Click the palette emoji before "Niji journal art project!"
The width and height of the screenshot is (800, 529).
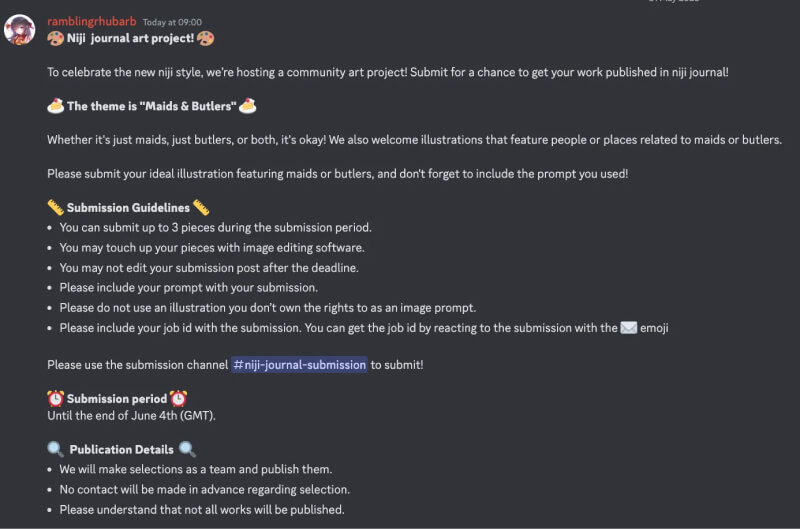(x=56, y=38)
